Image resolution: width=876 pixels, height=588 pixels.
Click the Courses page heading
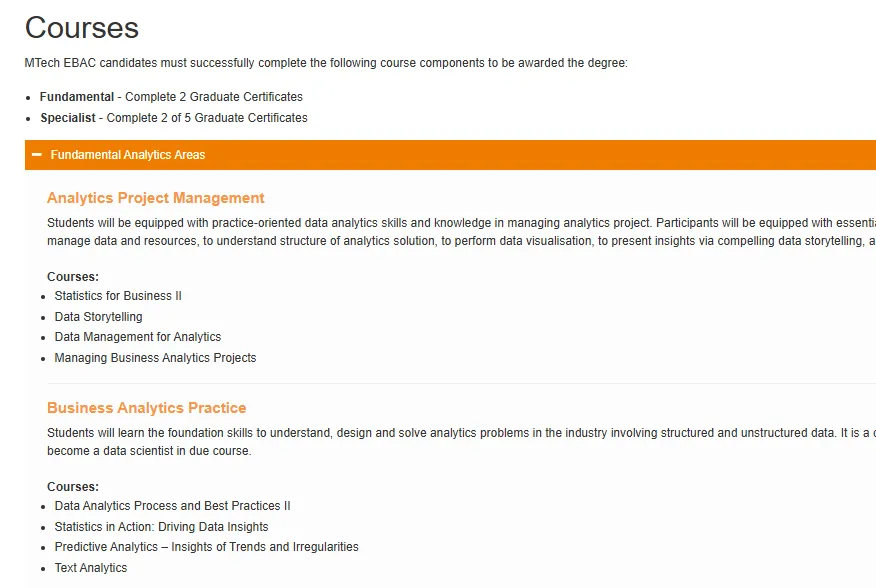[82, 28]
